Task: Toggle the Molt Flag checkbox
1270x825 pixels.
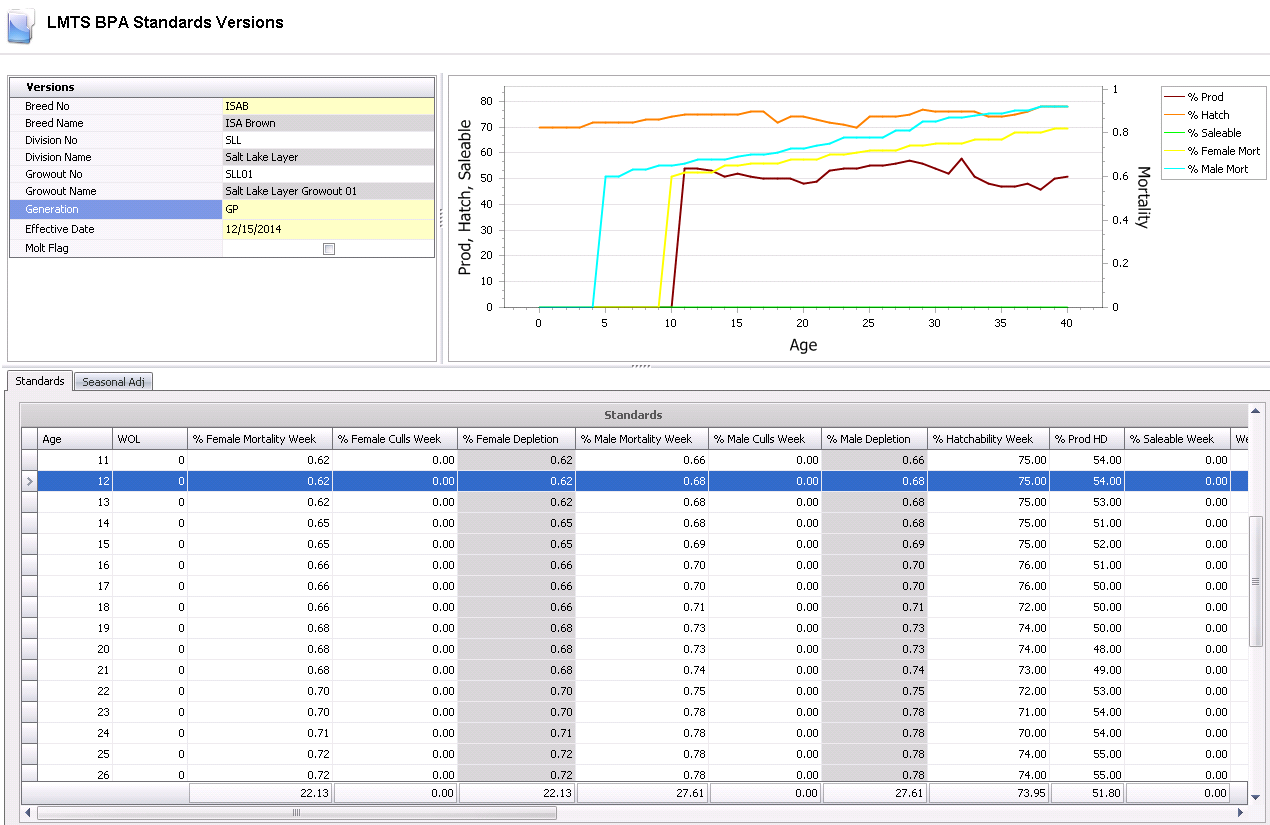Action: (328, 249)
